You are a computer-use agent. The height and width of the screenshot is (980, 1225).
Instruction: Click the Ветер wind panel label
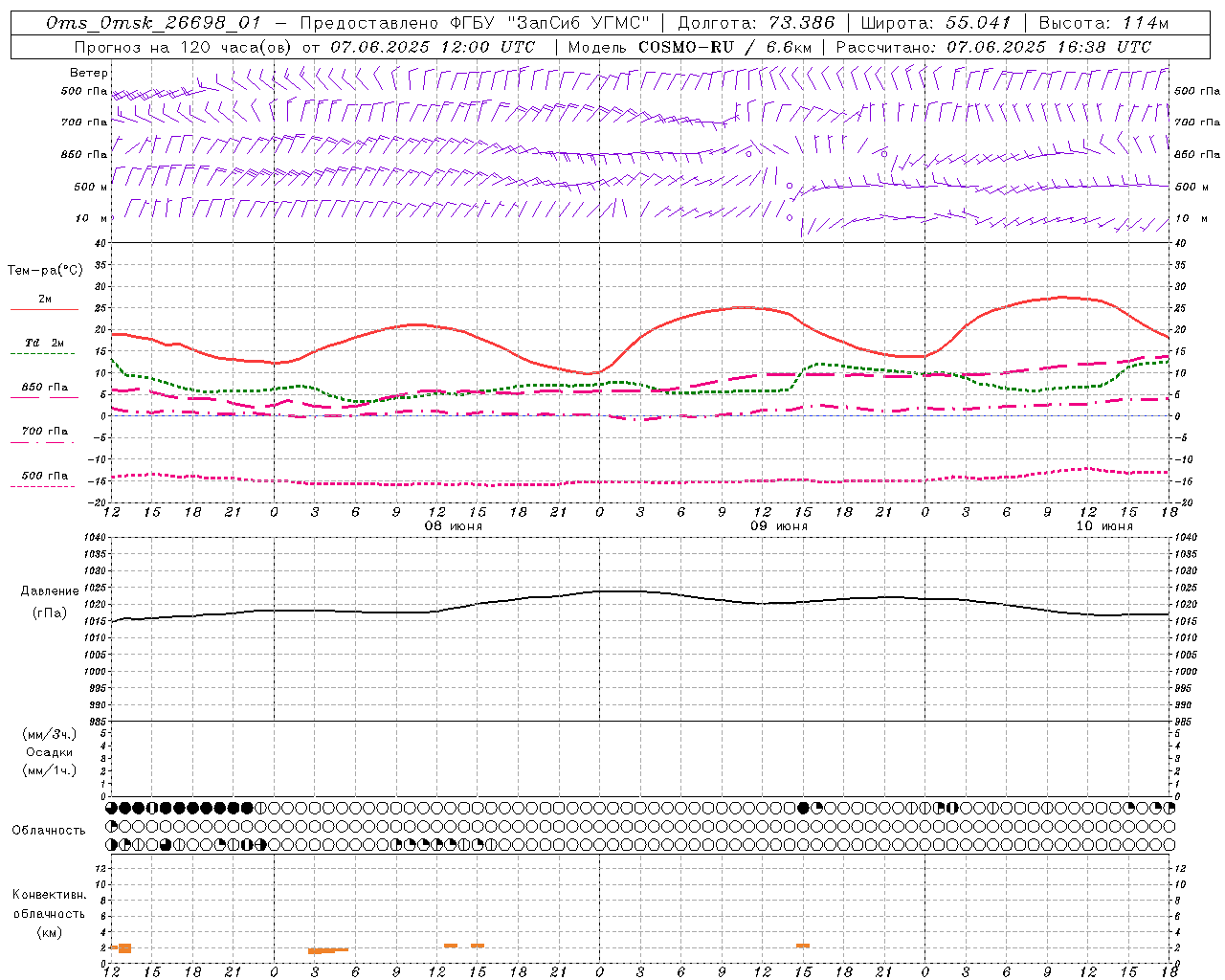click(x=89, y=73)
